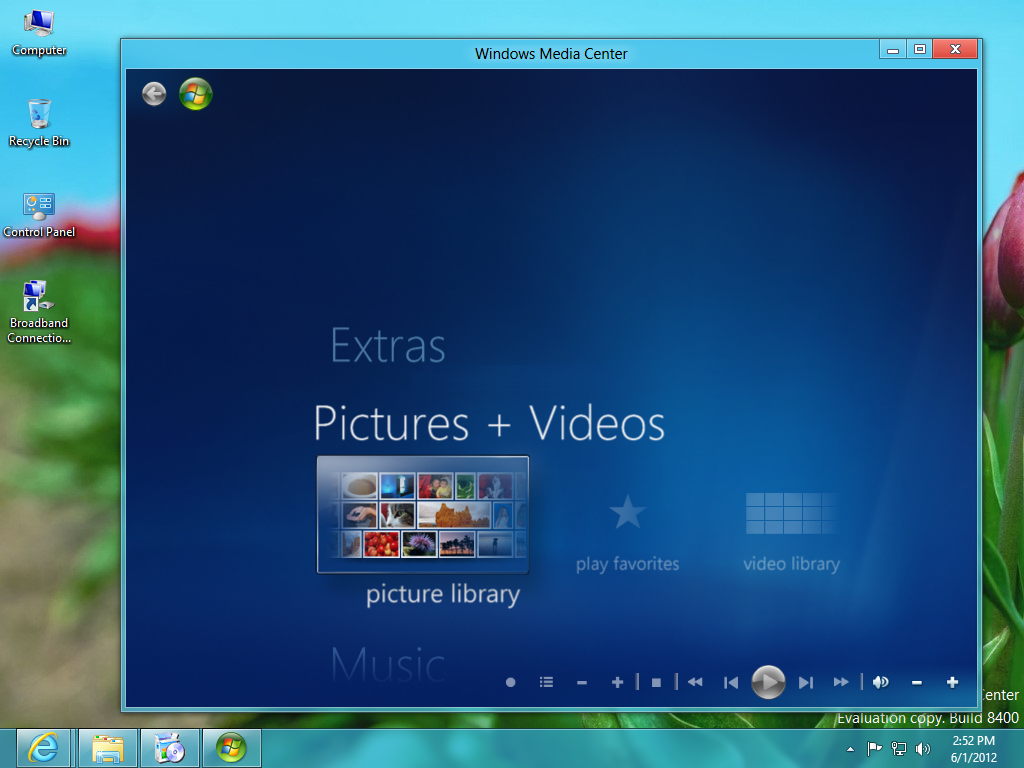This screenshot has width=1024, height=768.
Task: Stop playback with the square stop button
Action: pos(656,682)
